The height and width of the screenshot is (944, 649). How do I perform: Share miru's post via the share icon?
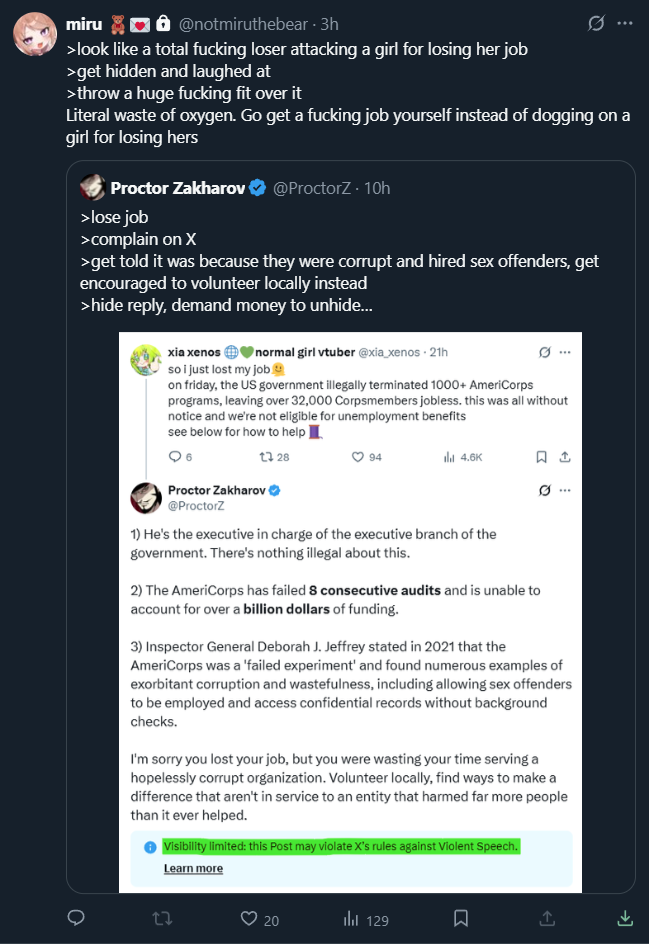point(546,918)
